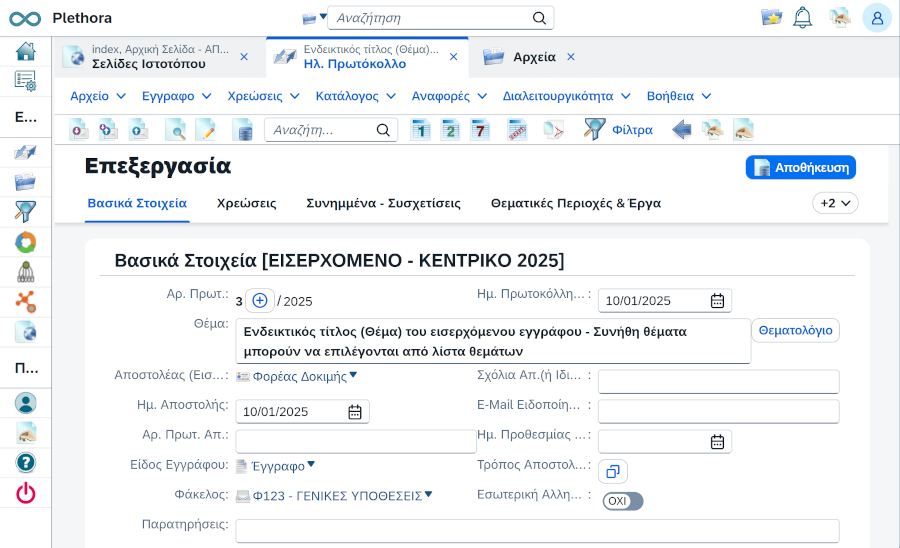The height and width of the screenshot is (548, 900).
Task: Open the funnel filter icon in sidebar
Action: pos(25,212)
